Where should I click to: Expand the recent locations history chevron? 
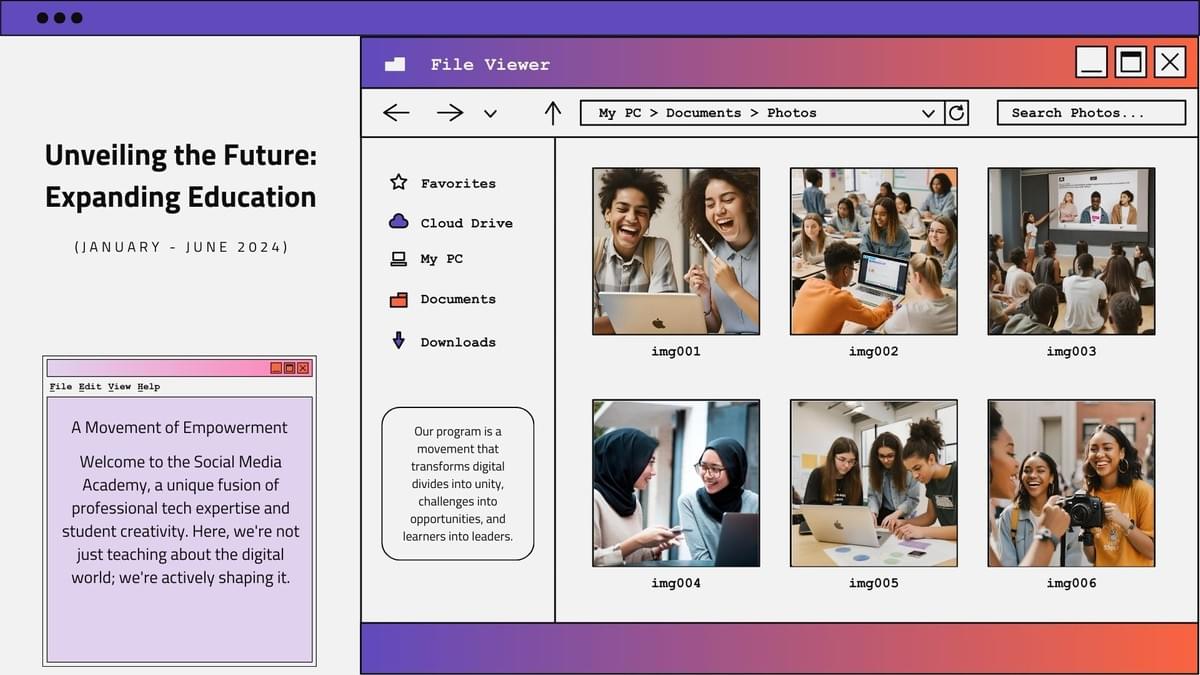tap(490, 114)
